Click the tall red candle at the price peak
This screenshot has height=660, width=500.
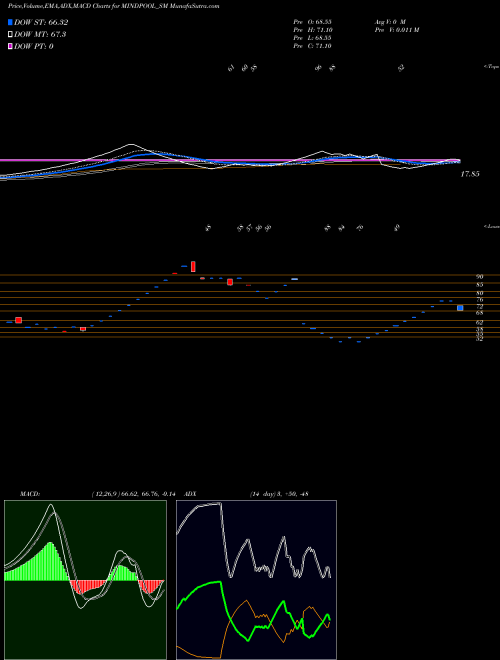(x=193, y=266)
